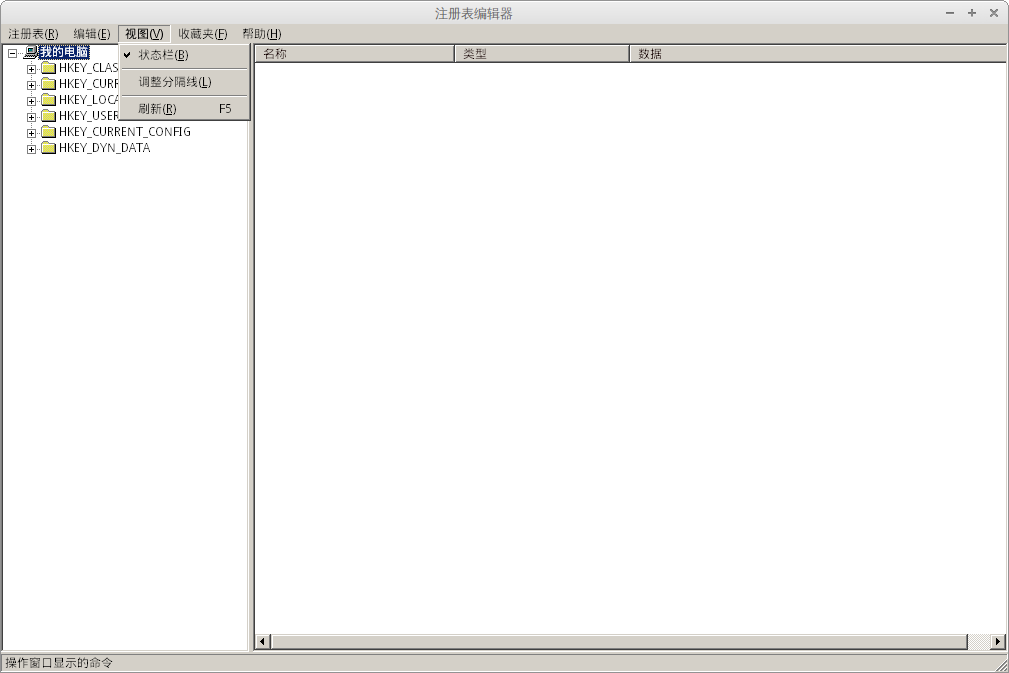
Task: Expand the HKEY_DYN_DATA node
Action: (x=31, y=149)
